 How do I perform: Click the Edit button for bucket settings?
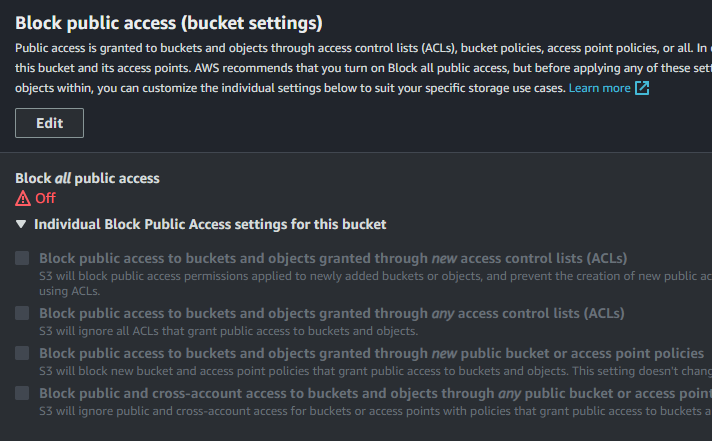(x=49, y=123)
